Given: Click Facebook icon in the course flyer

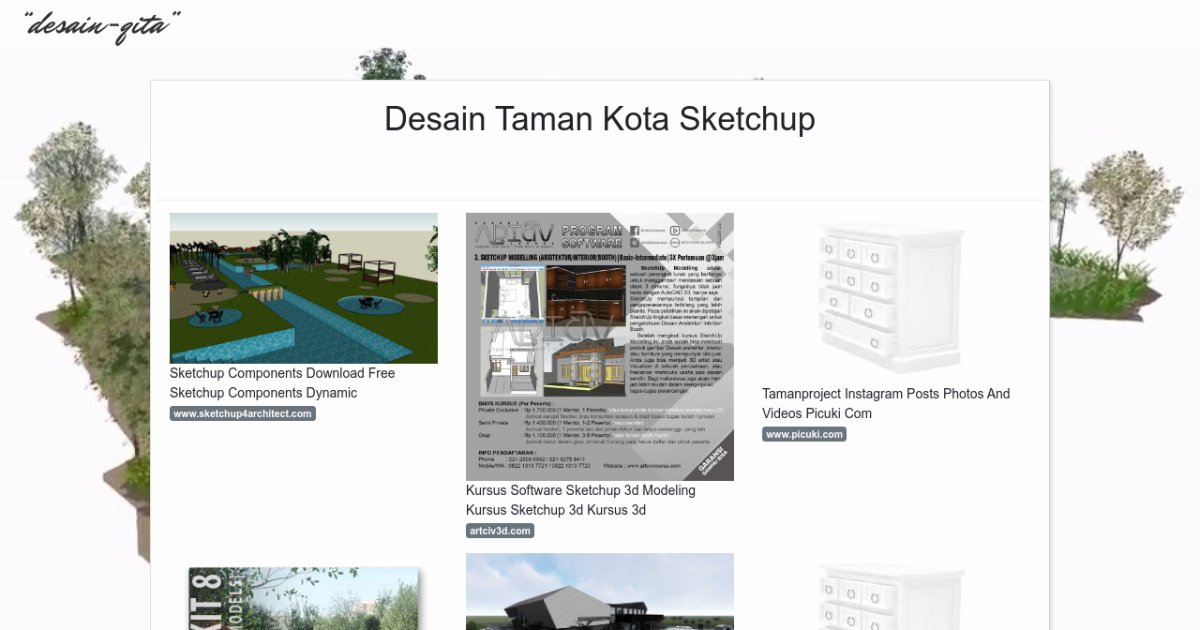Looking at the screenshot, I should point(636,231).
